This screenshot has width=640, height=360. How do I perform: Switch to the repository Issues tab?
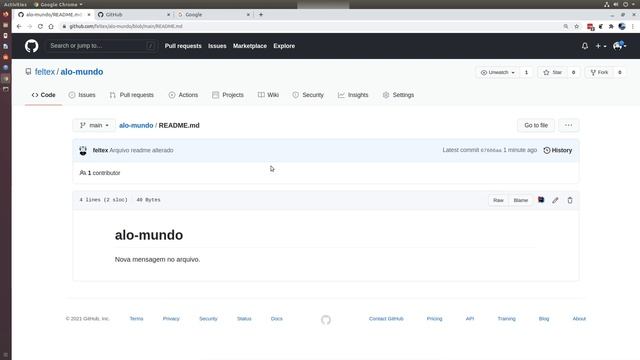pos(82,95)
